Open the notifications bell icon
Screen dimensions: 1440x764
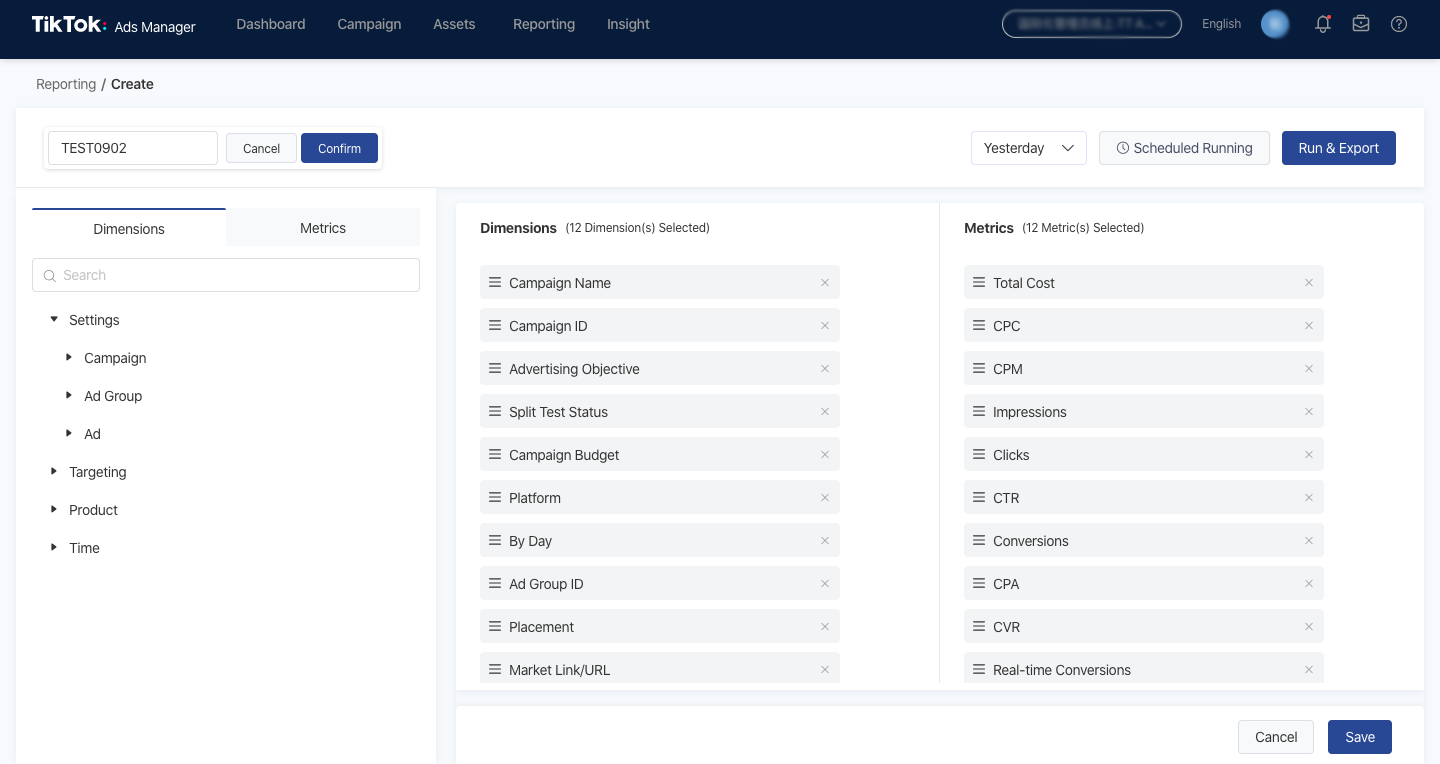[x=1323, y=24]
